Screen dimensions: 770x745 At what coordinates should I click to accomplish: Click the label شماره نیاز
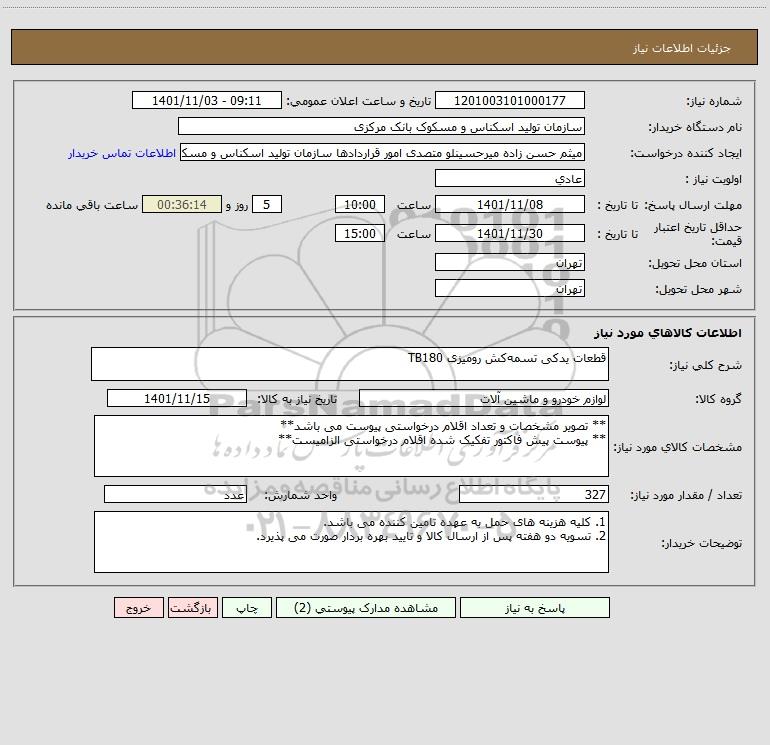[714, 102]
